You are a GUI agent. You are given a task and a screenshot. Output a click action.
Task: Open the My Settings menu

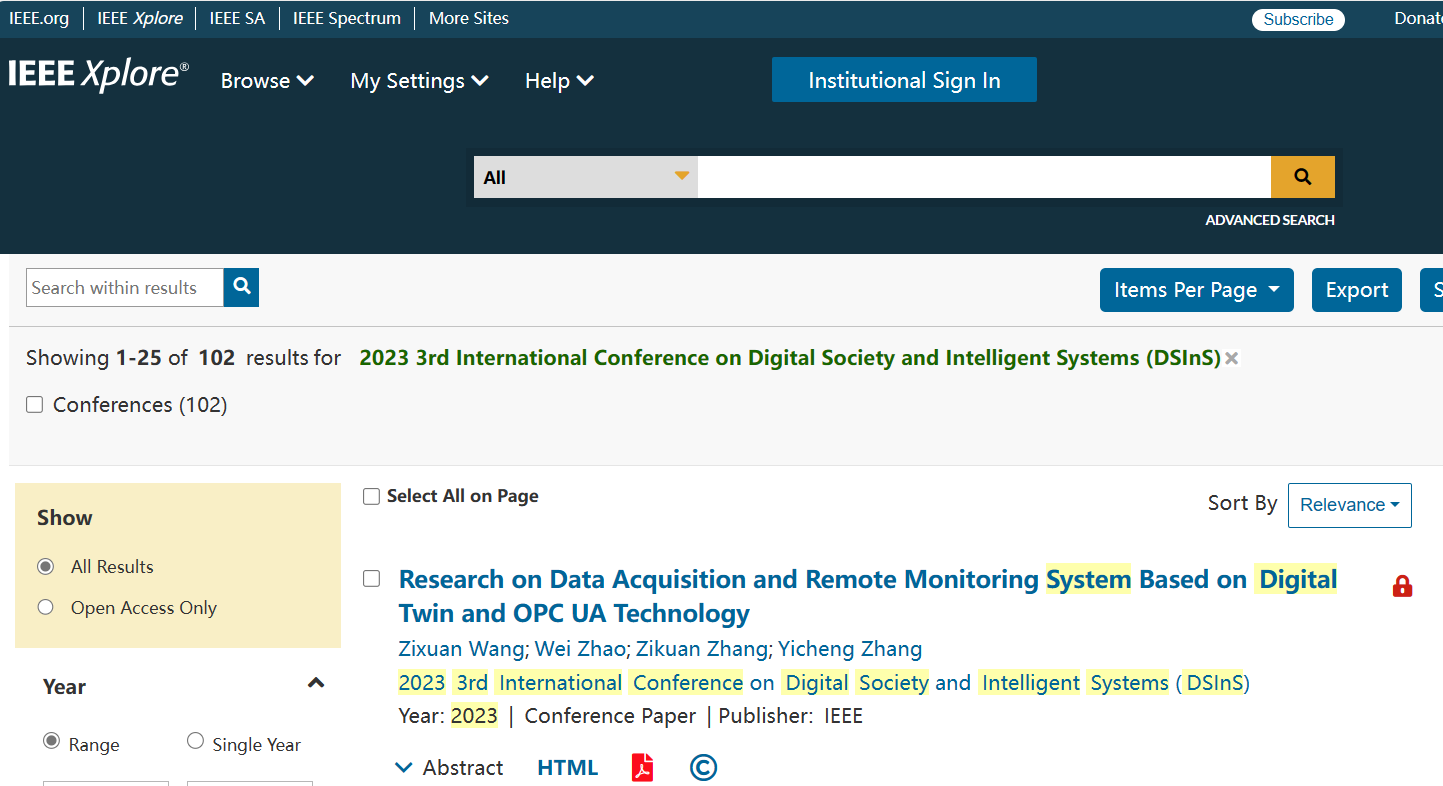click(x=419, y=81)
